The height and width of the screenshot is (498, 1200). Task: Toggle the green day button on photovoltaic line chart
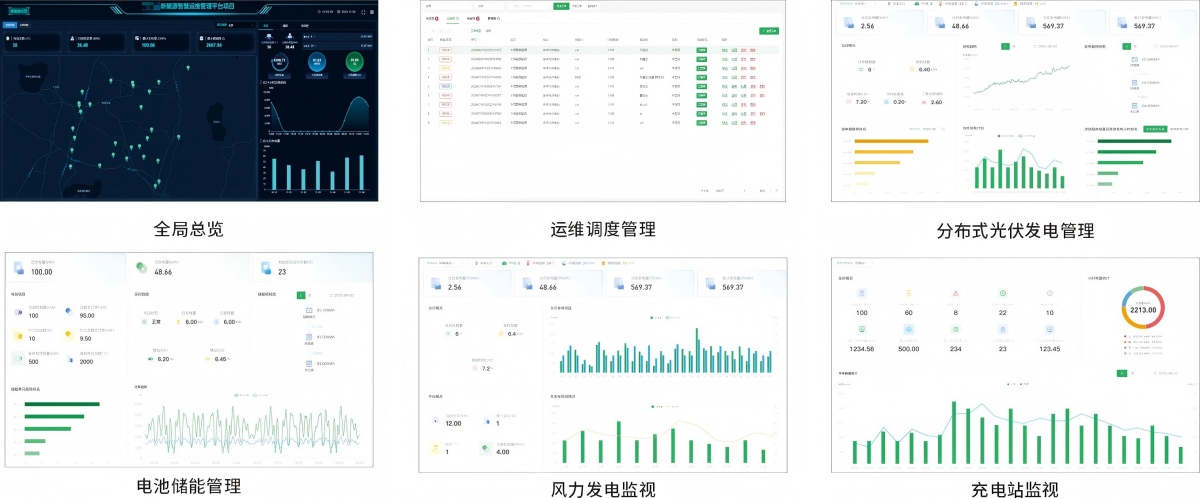coord(1003,46)
